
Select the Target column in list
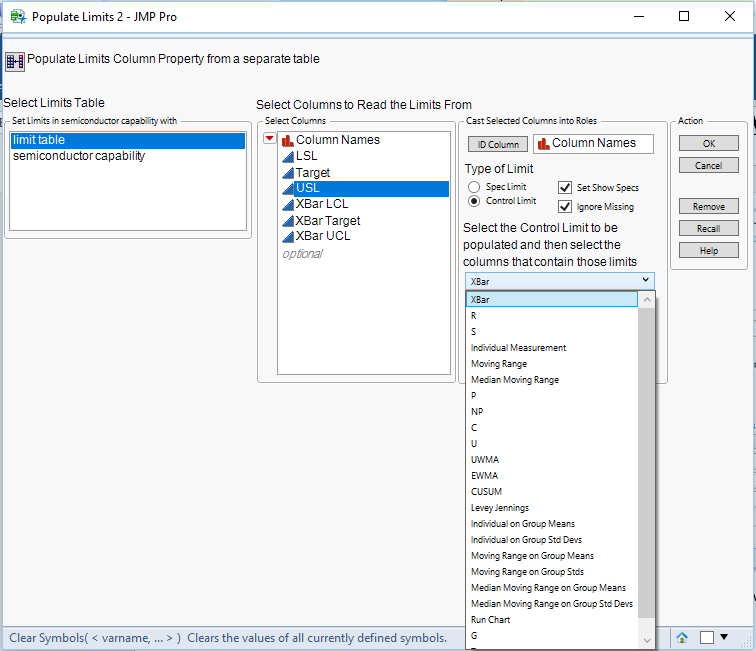coord(312,172)
